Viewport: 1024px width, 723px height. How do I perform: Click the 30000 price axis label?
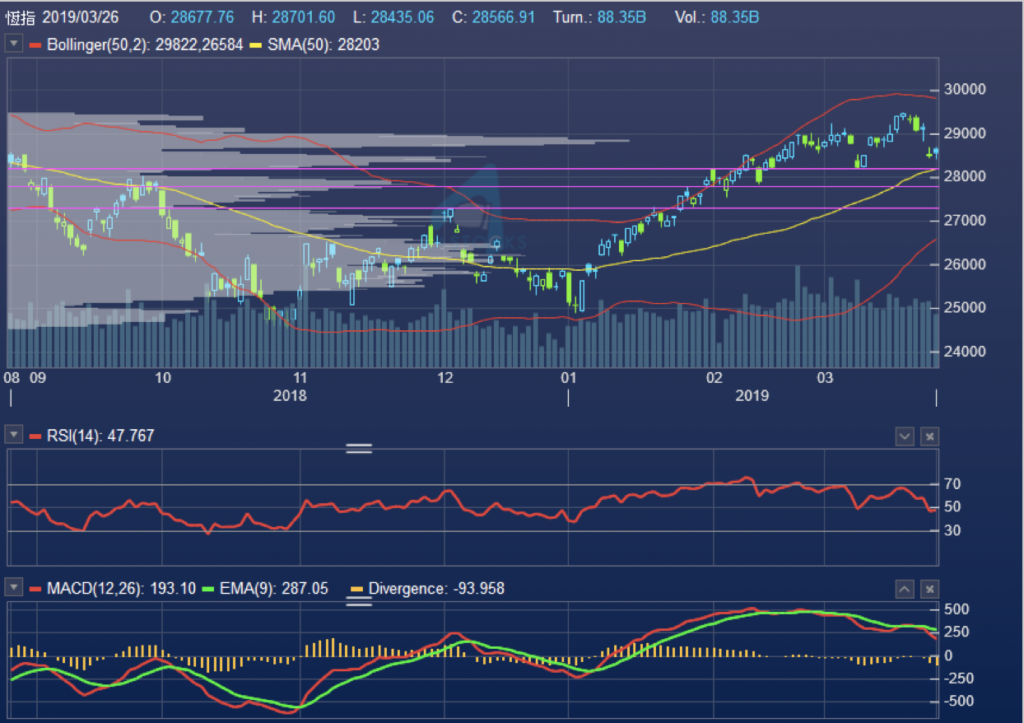[965, 89]
